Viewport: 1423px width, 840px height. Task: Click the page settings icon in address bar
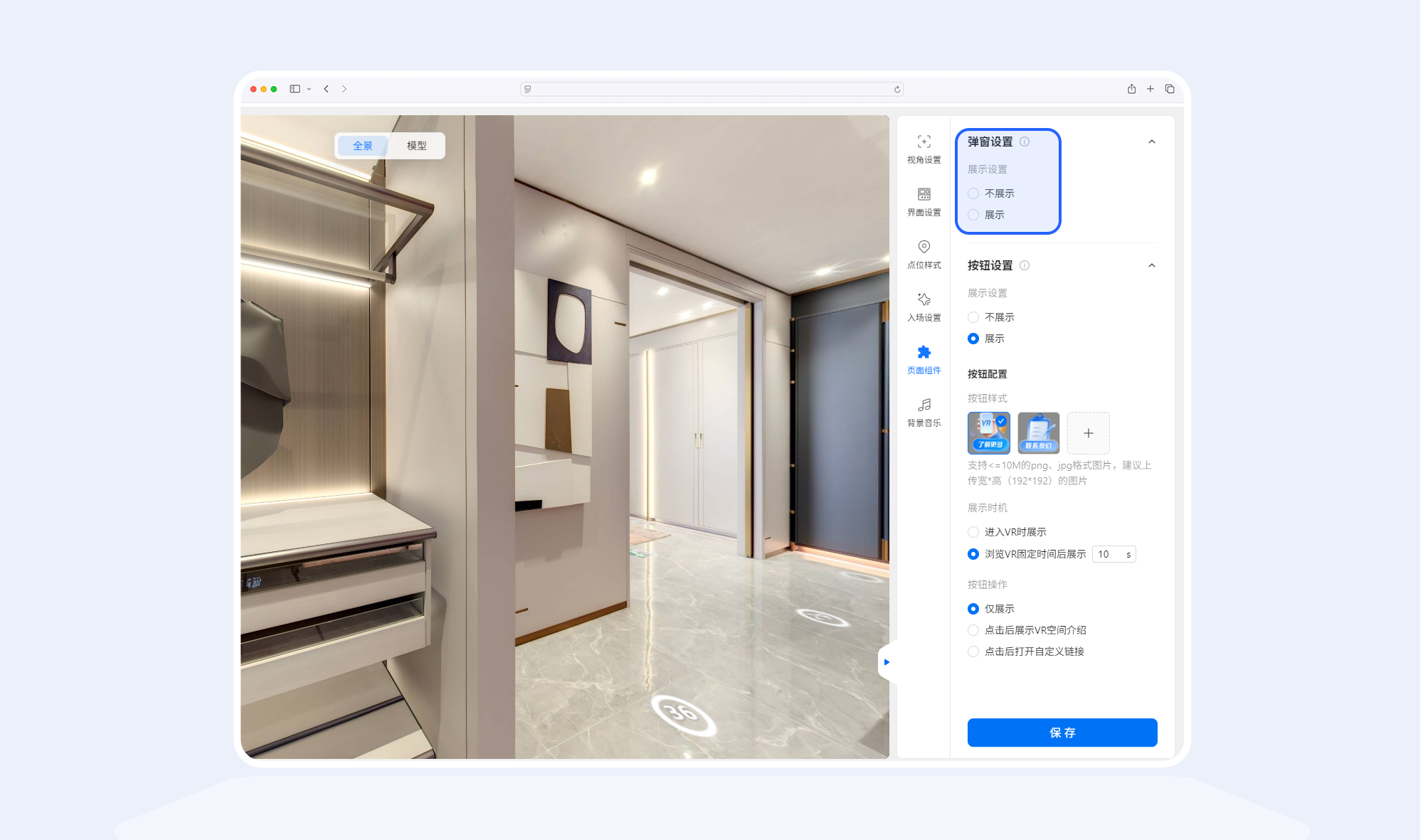pyautogui.click(x=528, y=89)
